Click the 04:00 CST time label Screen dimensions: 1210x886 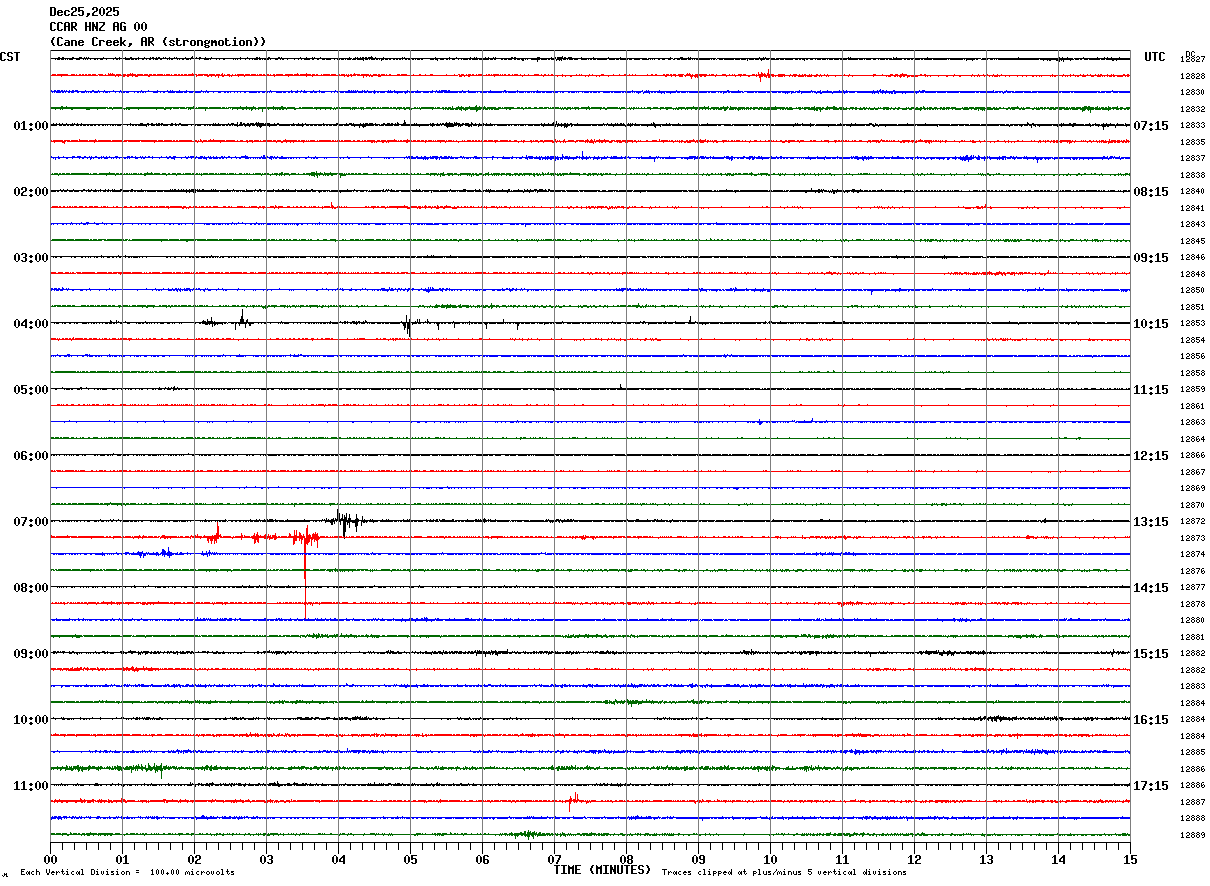pos(30,324)
